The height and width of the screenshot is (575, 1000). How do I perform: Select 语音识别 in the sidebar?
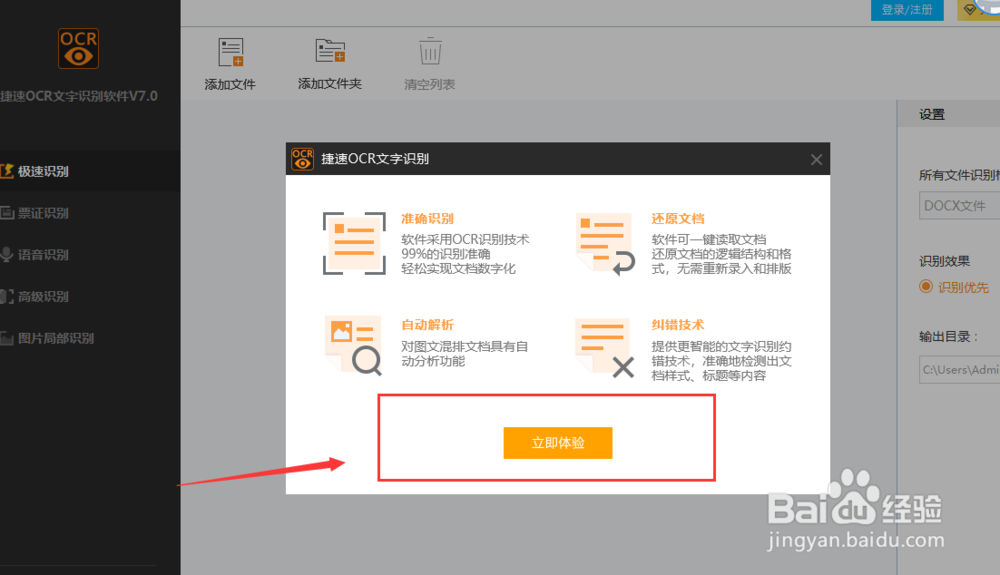[x=90, y=254]
